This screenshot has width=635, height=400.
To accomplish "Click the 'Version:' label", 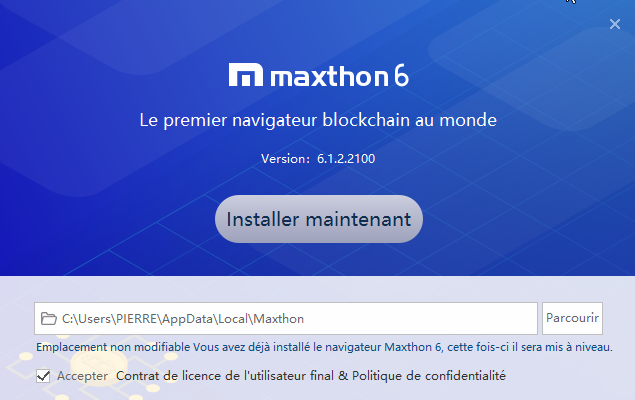I will [x=284, y=158].
